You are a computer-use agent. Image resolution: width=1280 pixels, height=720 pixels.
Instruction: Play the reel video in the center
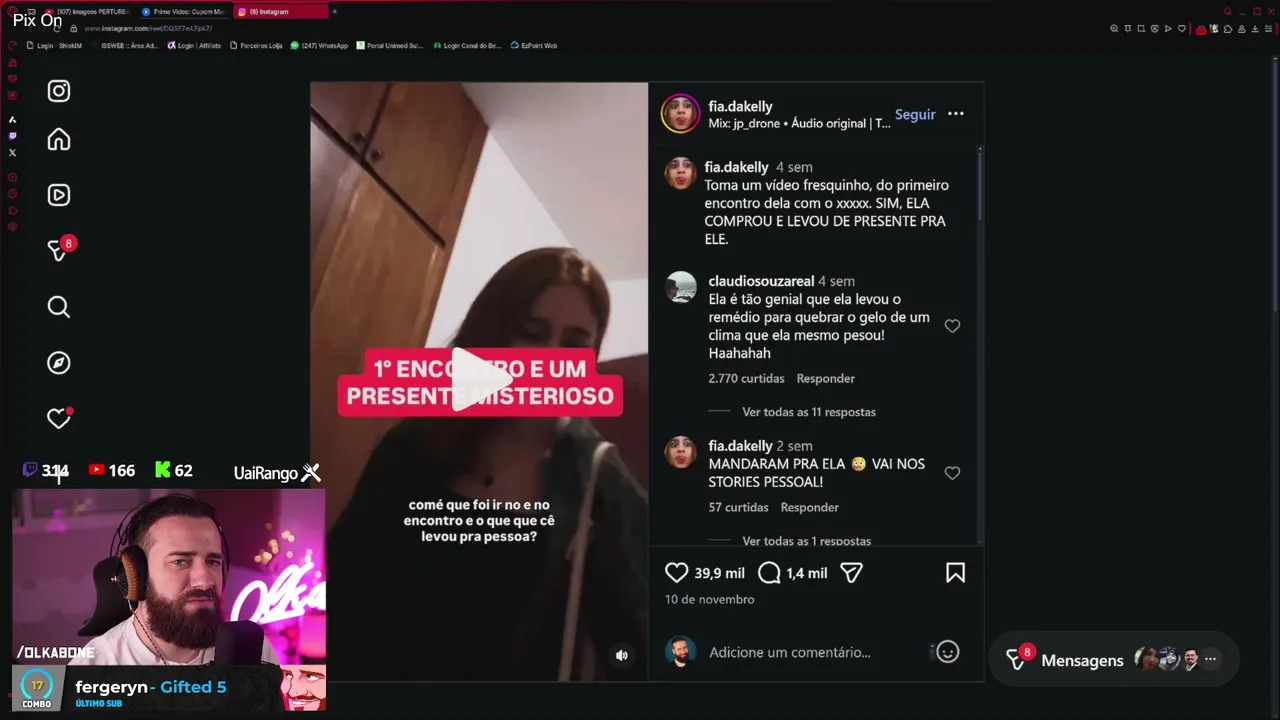coord(479,380)
